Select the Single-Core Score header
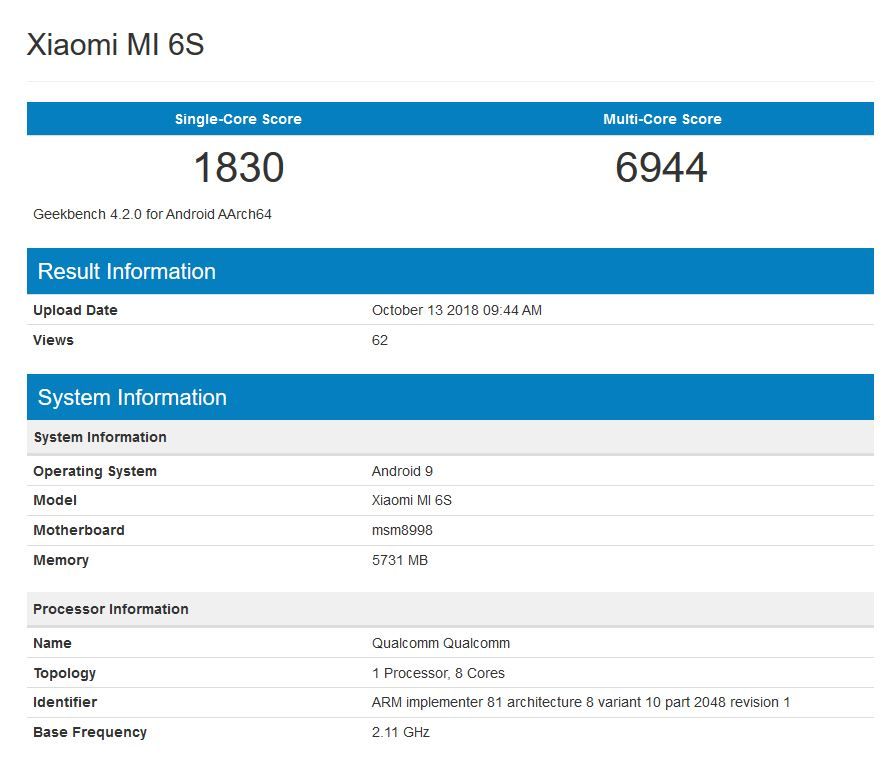Image resolution: width=891 pixels, height=760 pixels. (x=238, y=119)
